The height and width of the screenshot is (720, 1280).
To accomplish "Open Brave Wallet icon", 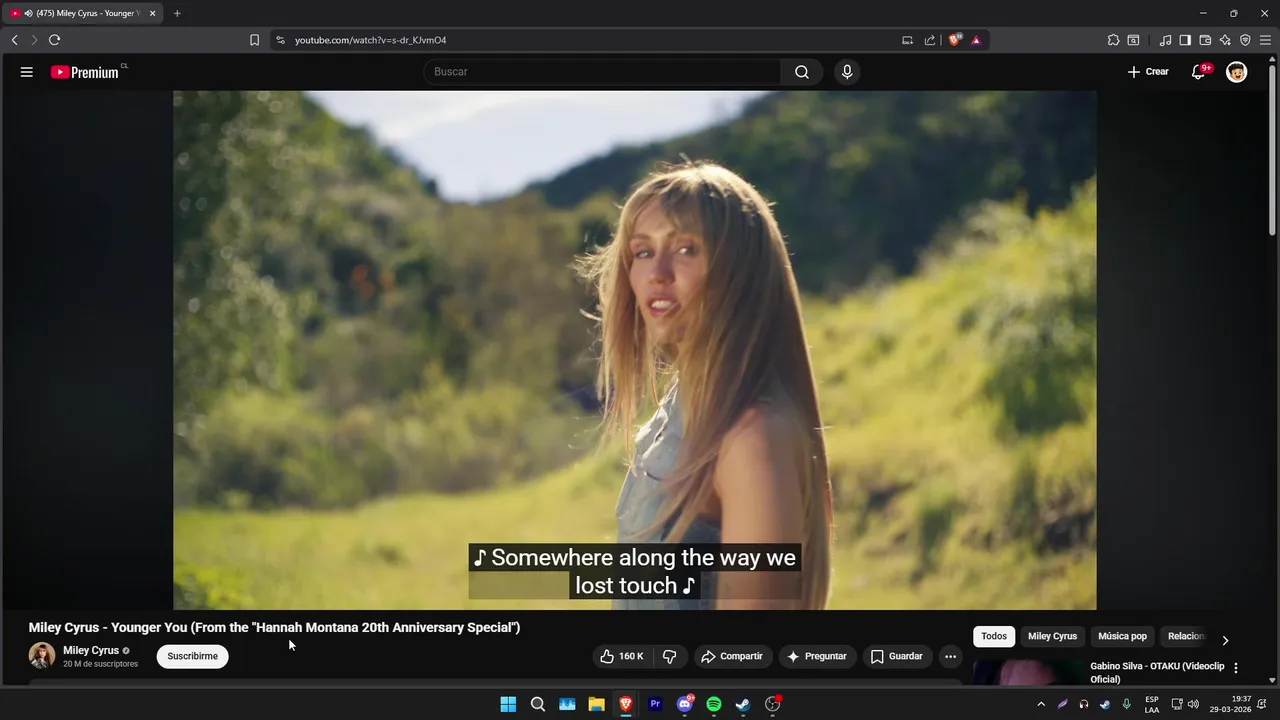I will [1205, 40].
